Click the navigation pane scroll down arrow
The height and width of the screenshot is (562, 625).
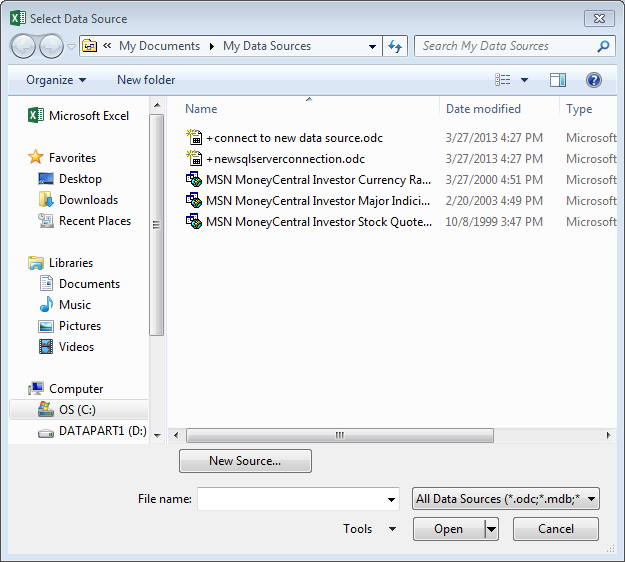click(157, 435)
